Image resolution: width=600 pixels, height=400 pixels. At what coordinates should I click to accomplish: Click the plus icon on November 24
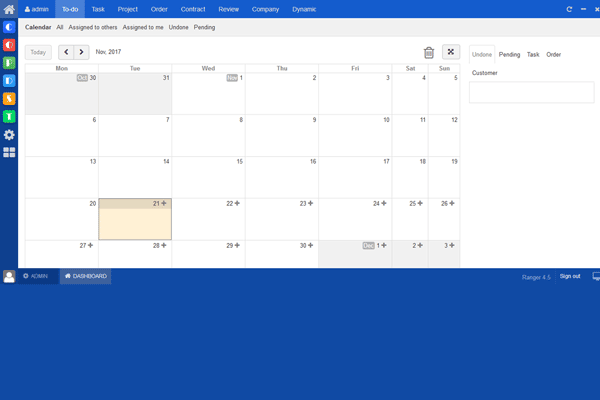[x=383, y=203]
